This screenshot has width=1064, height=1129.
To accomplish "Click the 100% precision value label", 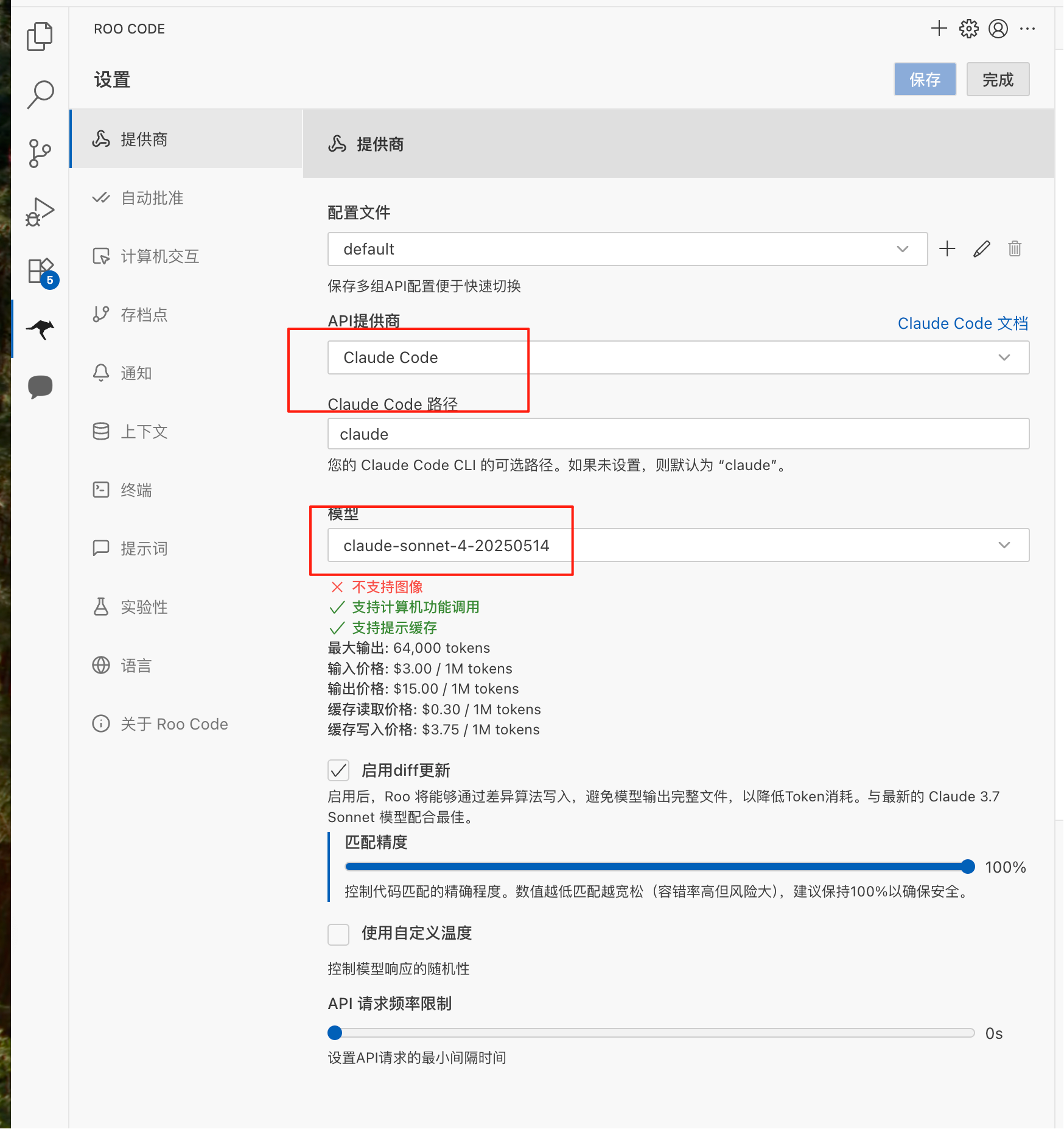I will pos(1006,867).
